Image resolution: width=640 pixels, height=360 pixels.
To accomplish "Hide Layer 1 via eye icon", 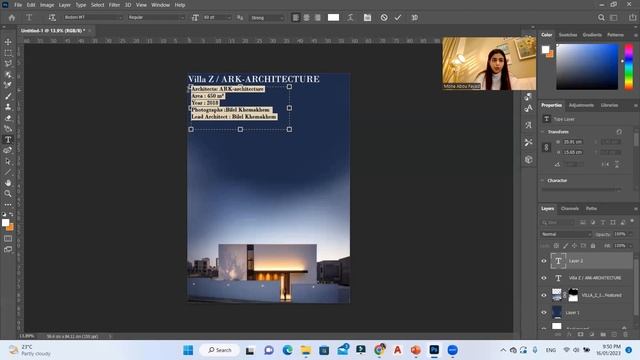I will click(x=544, y=313).
